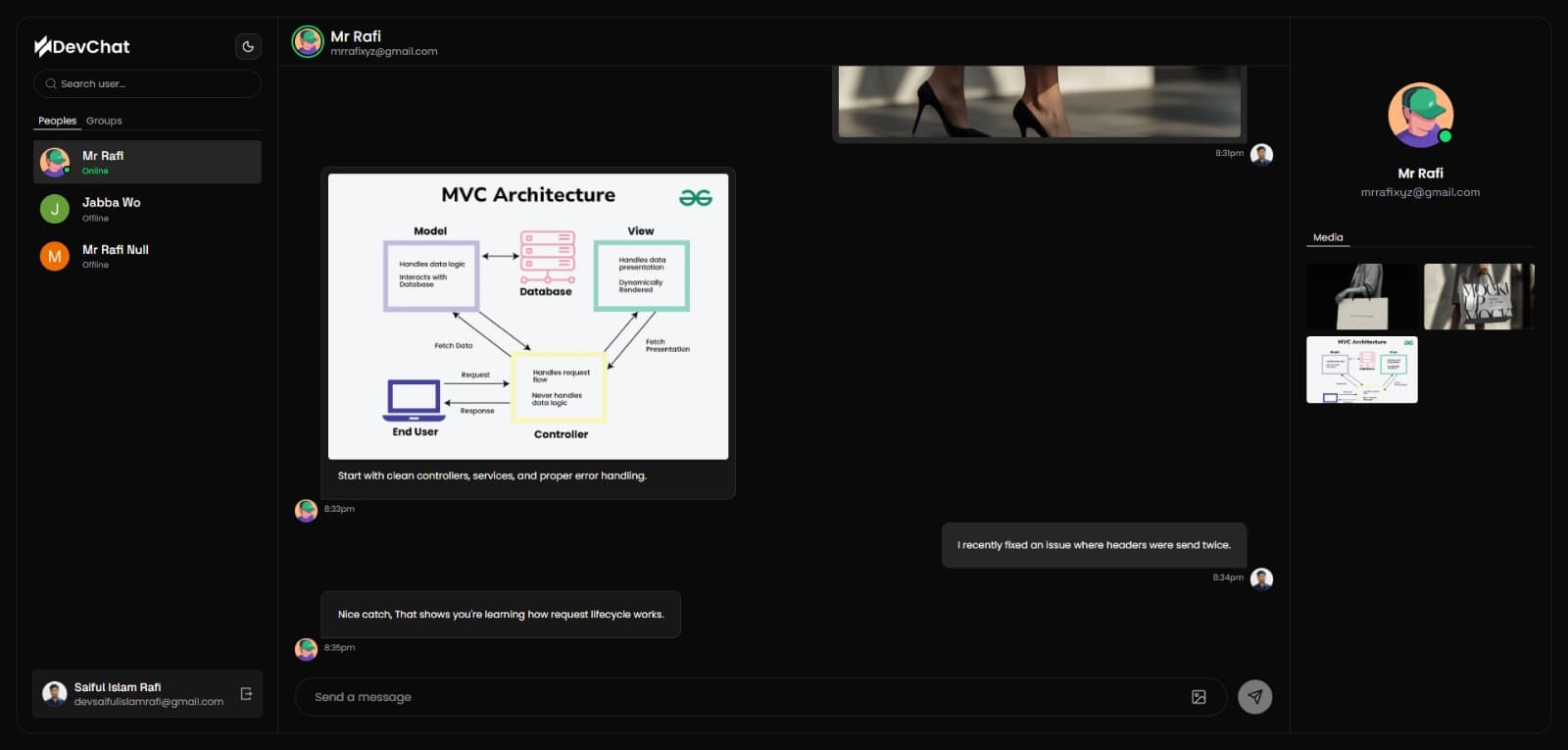Click the sender avatar next to 8:35pm

pyautogui.click(x=306, y=649)
